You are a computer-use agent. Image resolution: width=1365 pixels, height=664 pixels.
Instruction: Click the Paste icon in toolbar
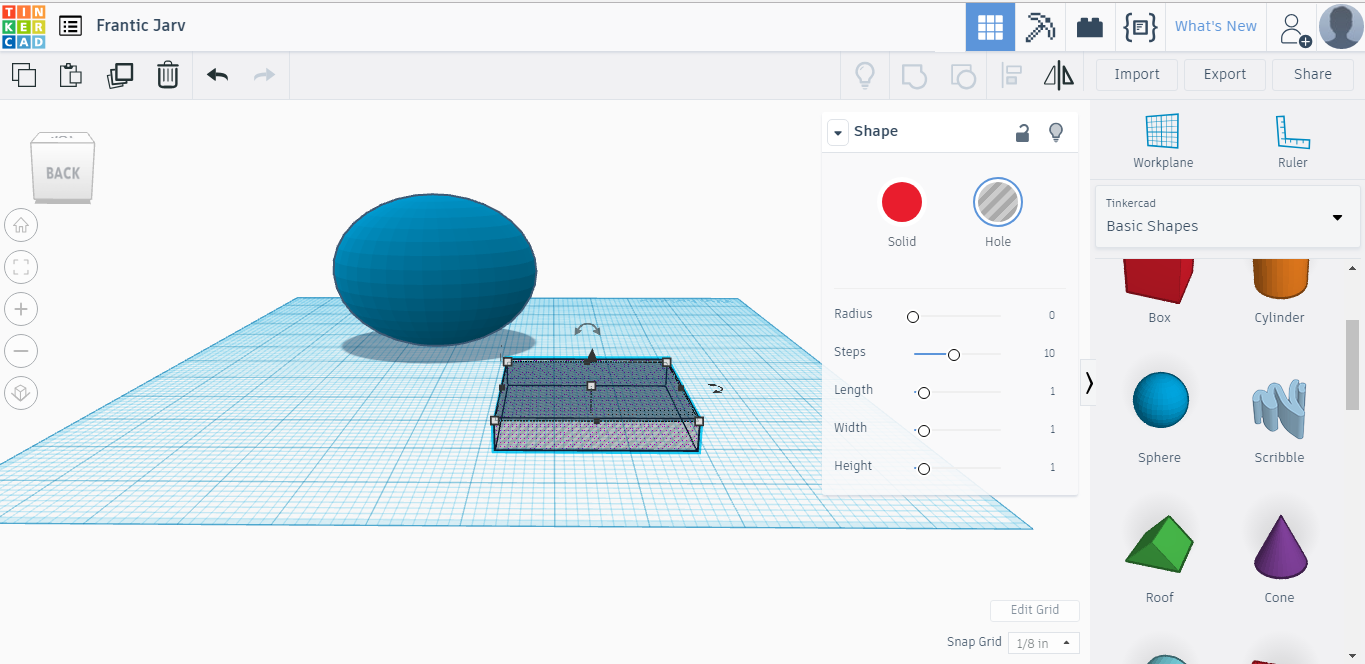click(x=71, y=75)
